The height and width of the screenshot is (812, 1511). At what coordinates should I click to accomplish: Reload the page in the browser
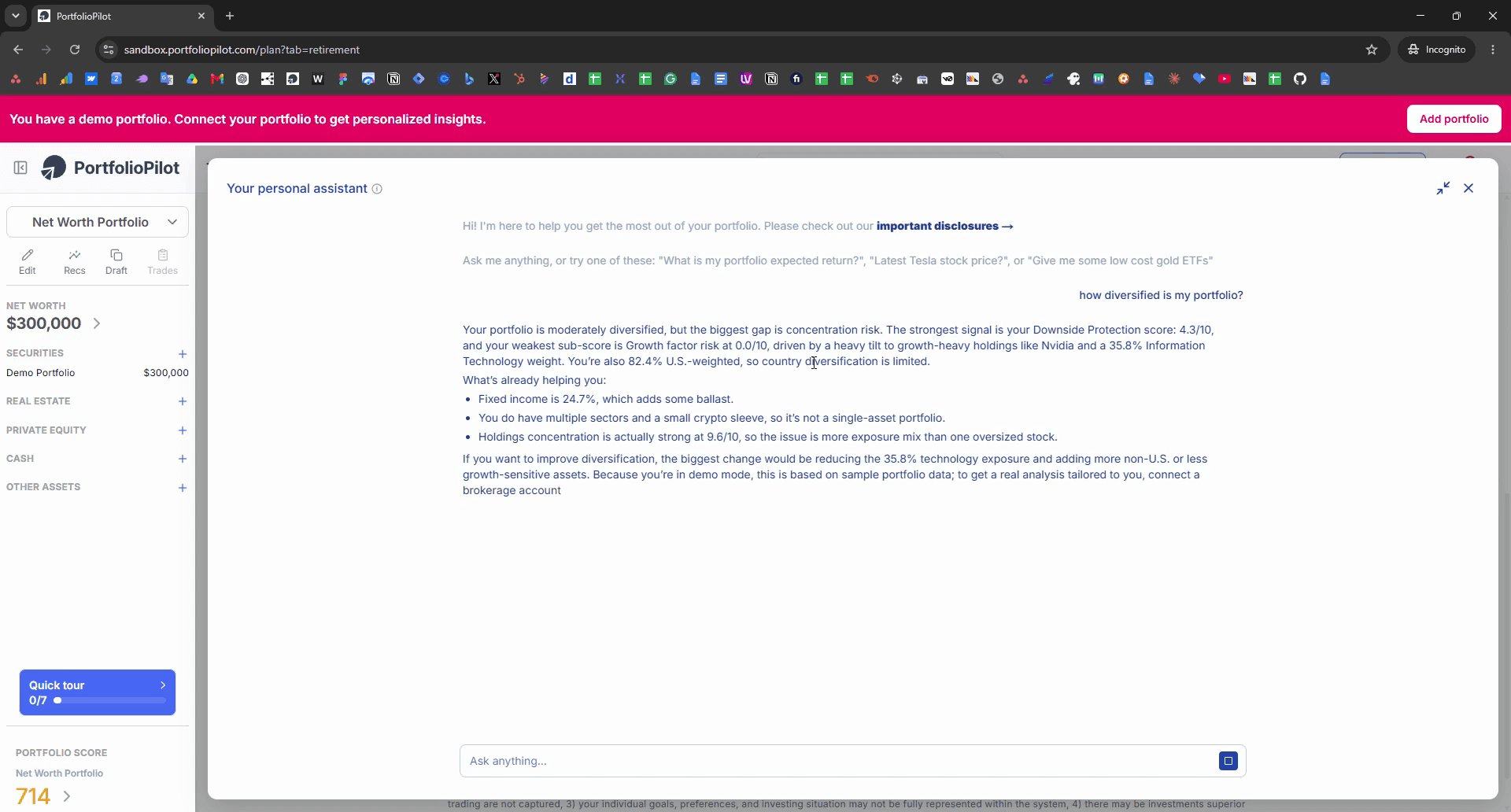point(75,50)
